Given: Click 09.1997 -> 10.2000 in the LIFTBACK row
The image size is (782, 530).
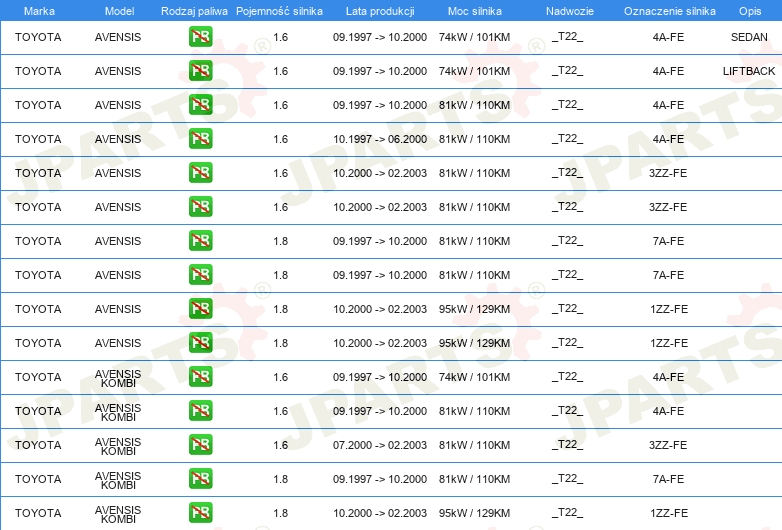Looking at the screenshot, I should click(x=380, y=71).
